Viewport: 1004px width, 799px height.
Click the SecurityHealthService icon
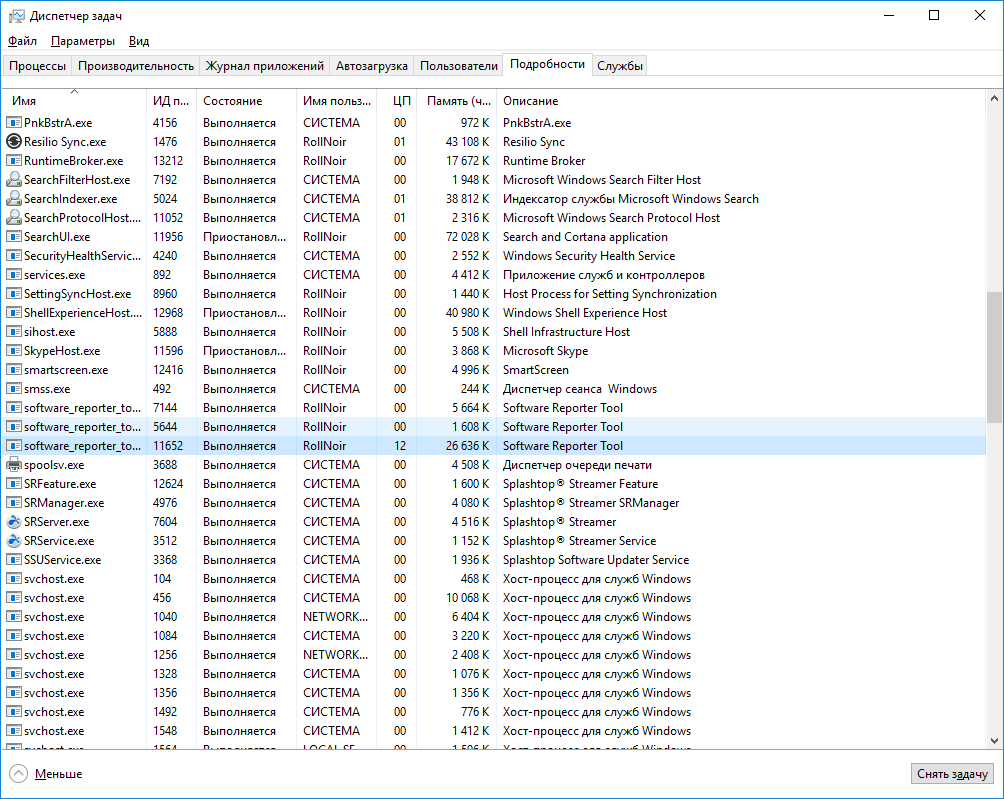click(x=13, y=255)
